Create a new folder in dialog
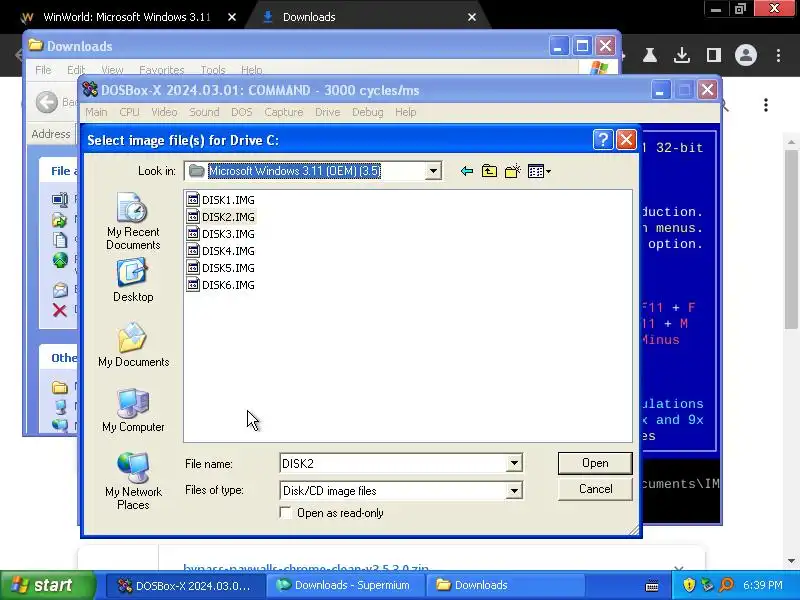800x600 pixels. (x=512, y=171)
